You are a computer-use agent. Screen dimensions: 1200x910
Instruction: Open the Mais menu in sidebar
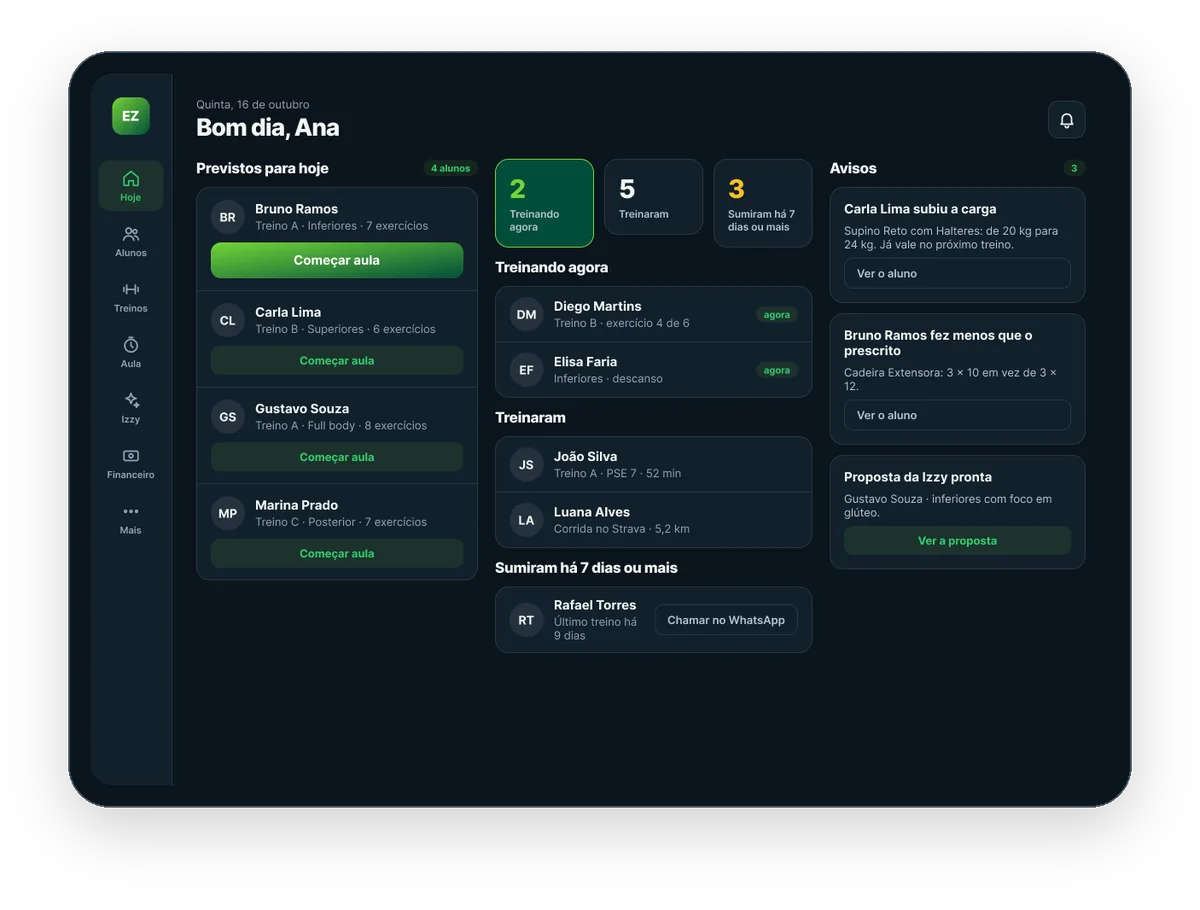[130, 519]
